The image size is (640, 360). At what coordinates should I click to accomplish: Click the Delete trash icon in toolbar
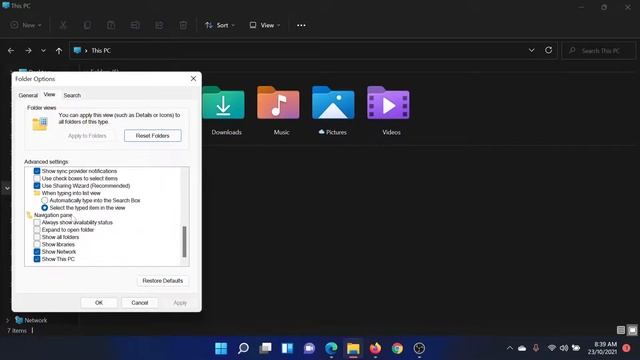[183, 25]
